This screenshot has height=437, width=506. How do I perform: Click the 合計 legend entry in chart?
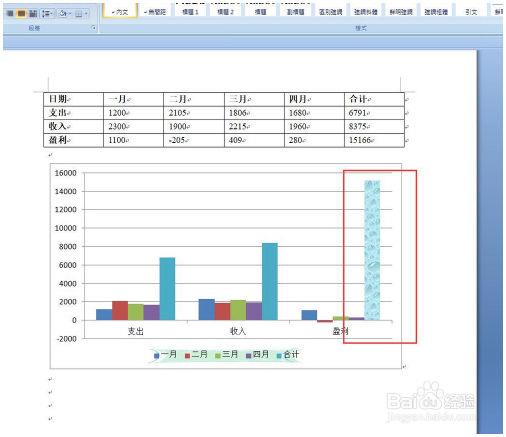coord(288,355)
